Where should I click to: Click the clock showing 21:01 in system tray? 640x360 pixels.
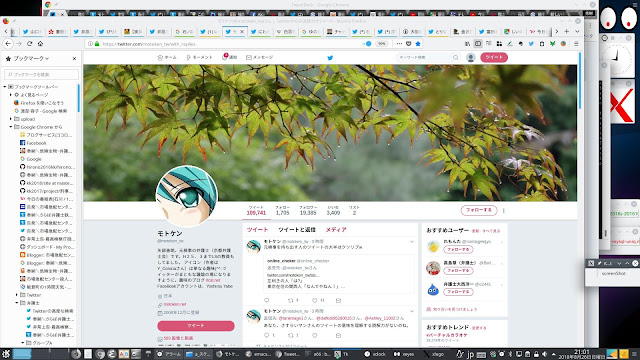582,354
